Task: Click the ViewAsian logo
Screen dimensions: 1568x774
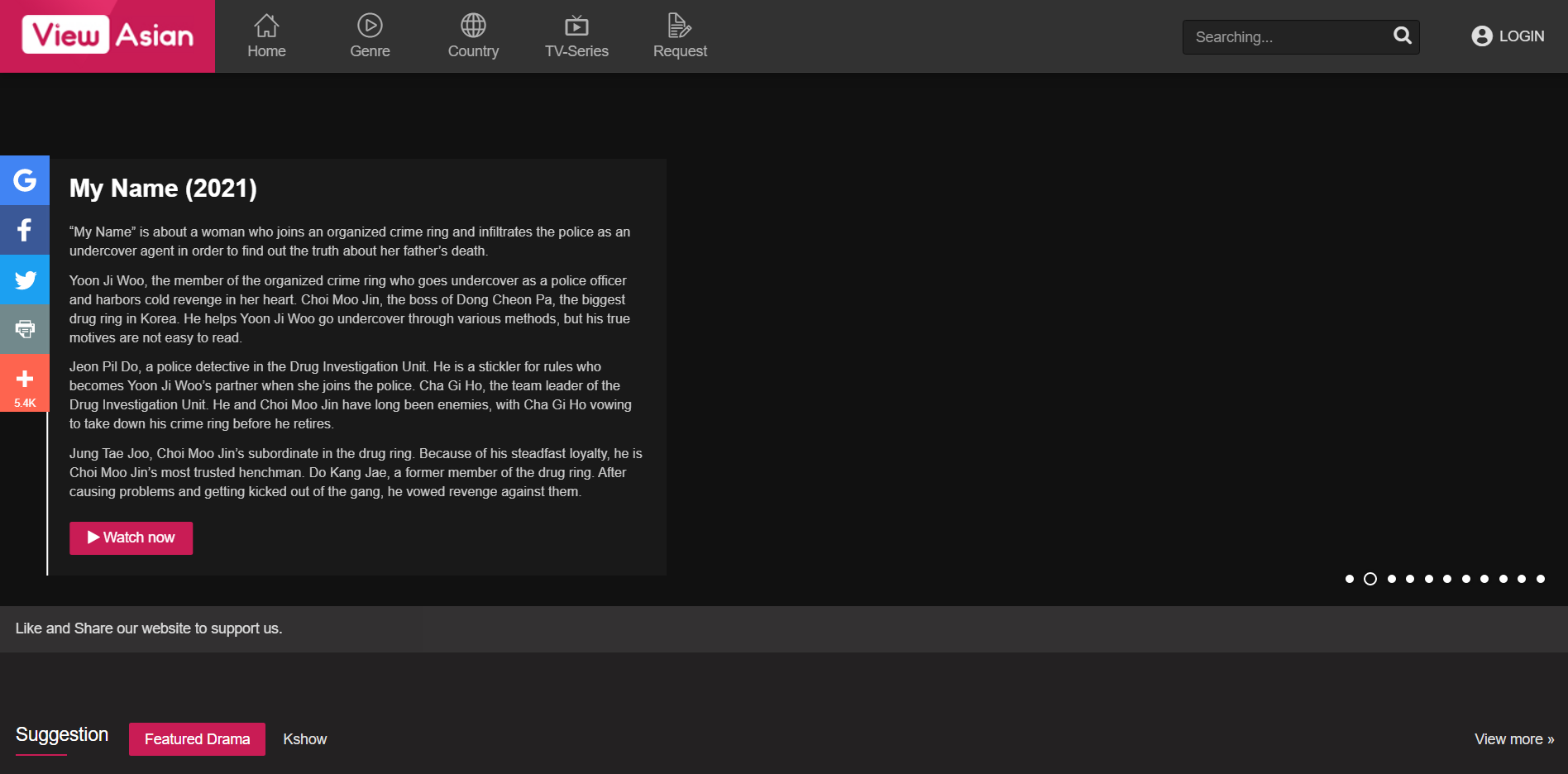Action: 108,36
